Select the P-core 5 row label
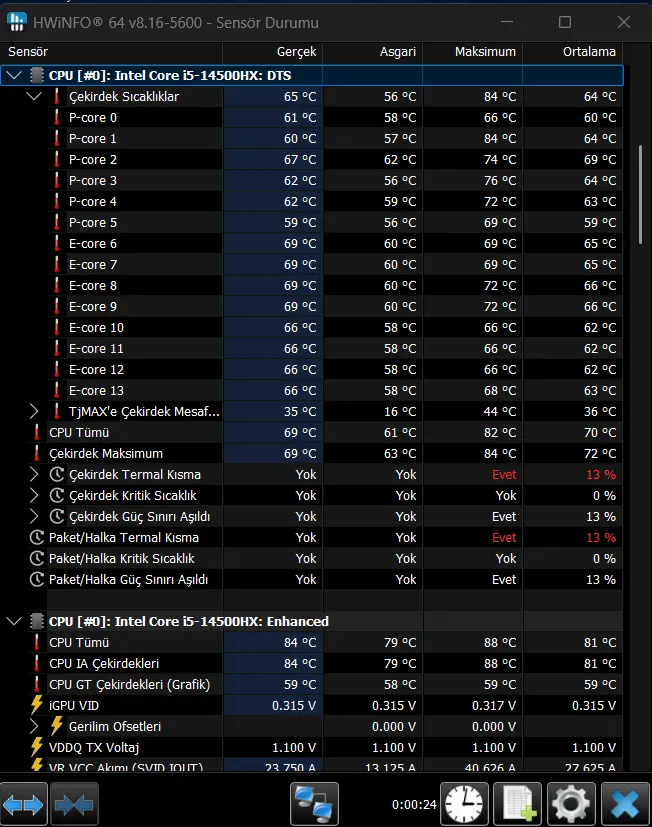 tap(93, 223)
